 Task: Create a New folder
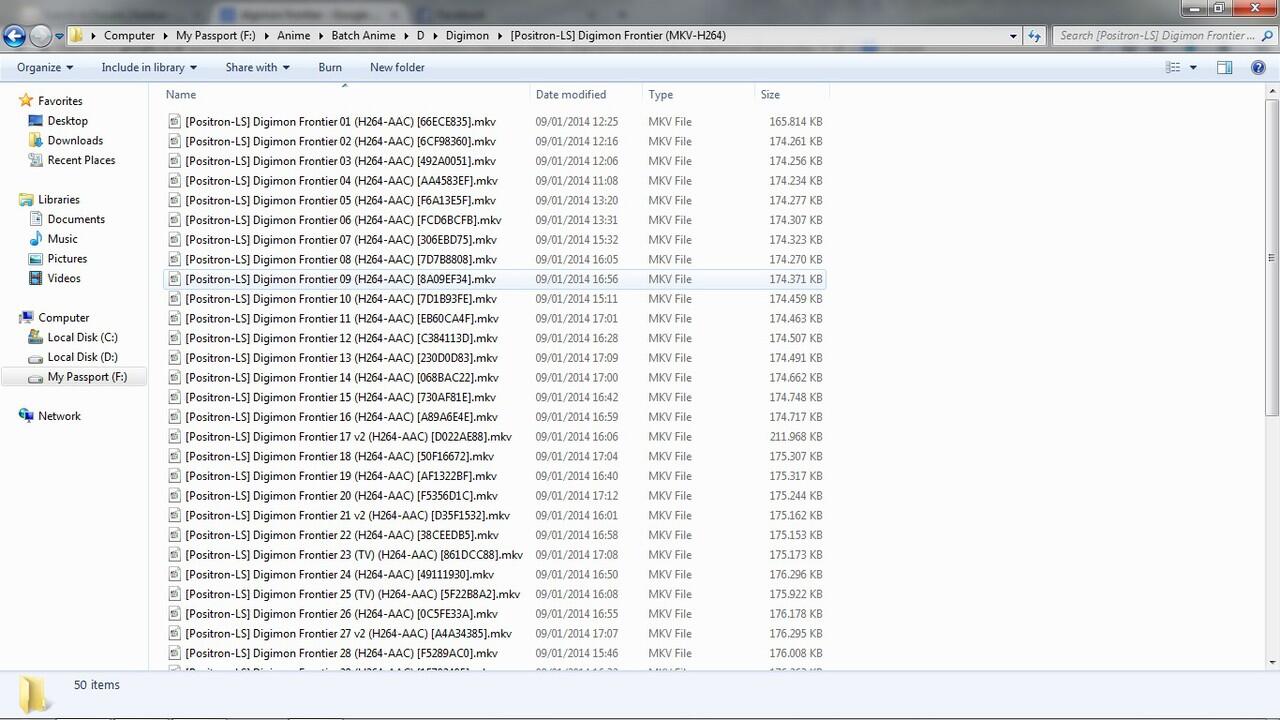397,67
